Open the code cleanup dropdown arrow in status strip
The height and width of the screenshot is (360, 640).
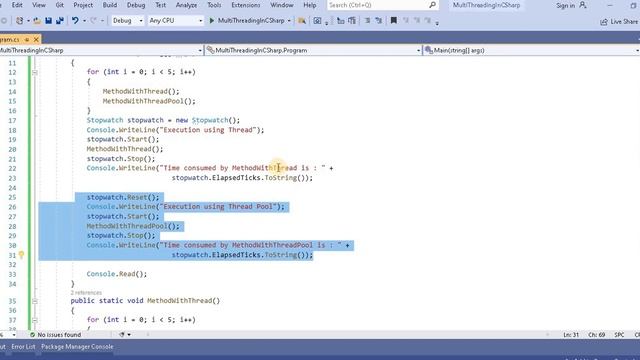click(129, 335)
